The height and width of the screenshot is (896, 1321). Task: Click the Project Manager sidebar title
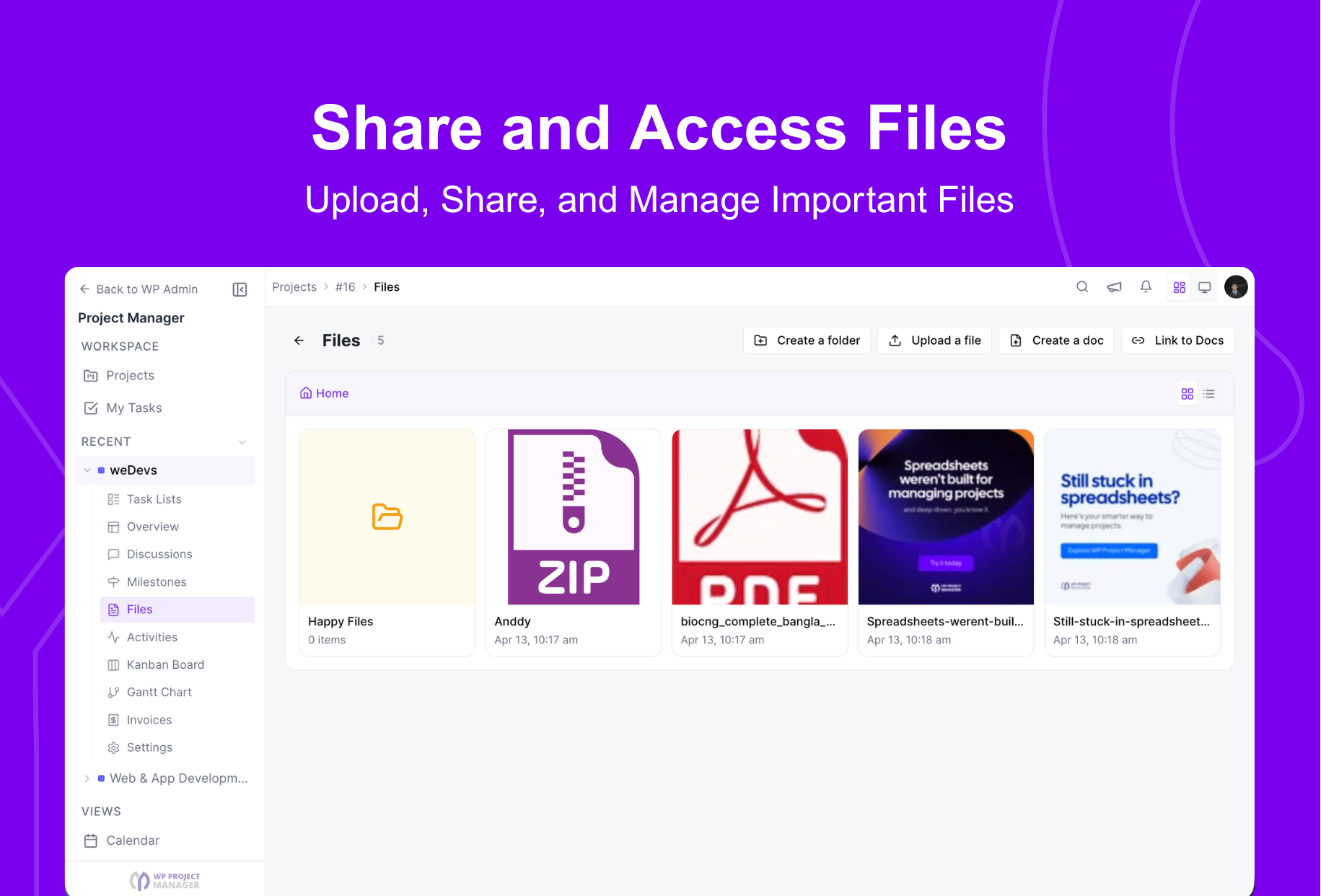tap(131, 318)
